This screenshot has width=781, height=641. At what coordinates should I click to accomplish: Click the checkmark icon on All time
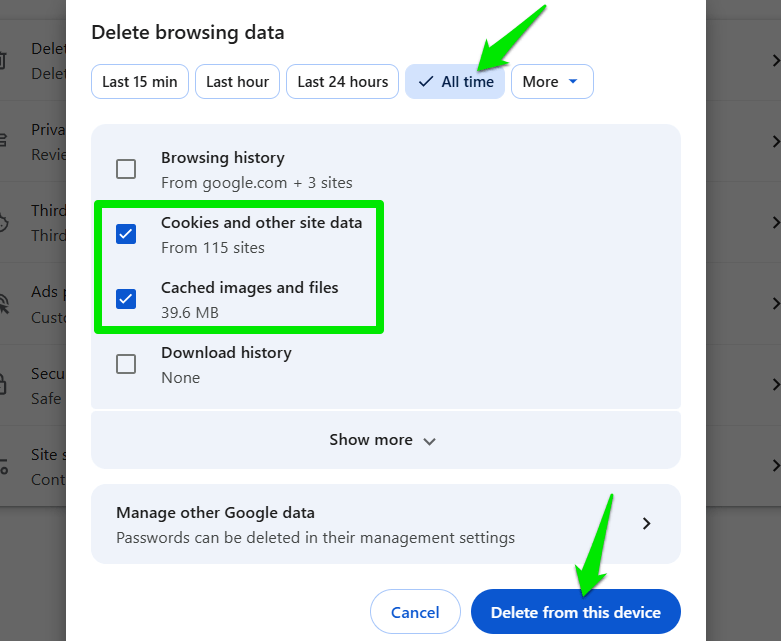pyautogui.click(x=426, y=82)
